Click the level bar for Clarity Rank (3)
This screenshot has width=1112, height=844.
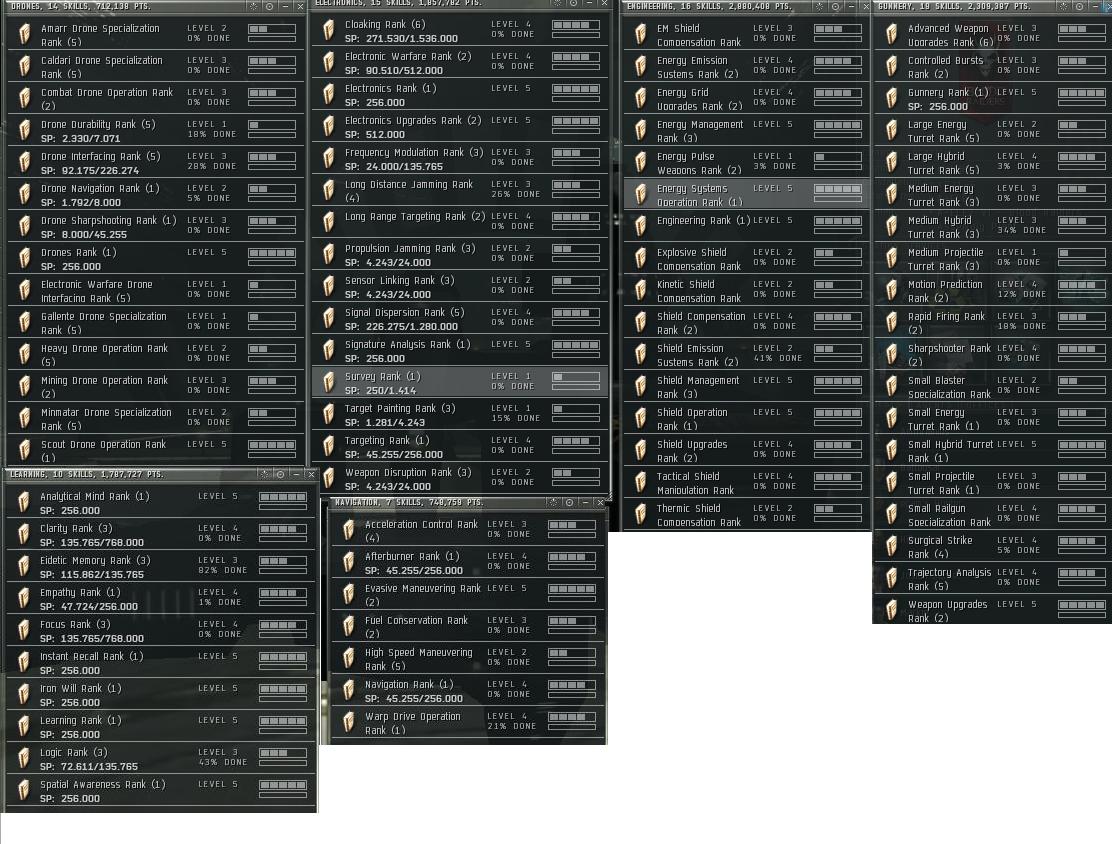point(283,529)
